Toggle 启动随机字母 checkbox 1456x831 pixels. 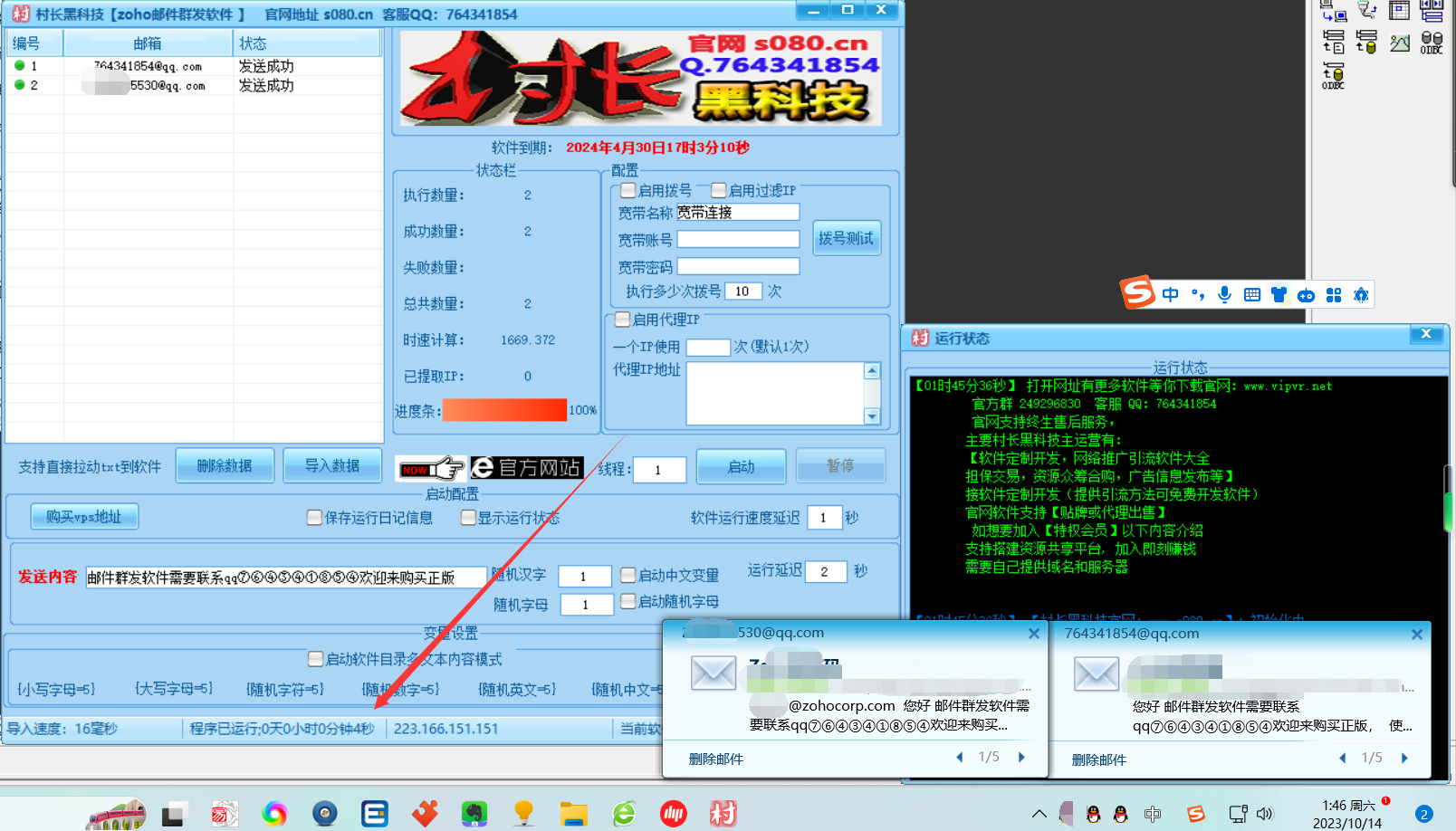pyautogui.click(x=627, y=601)
